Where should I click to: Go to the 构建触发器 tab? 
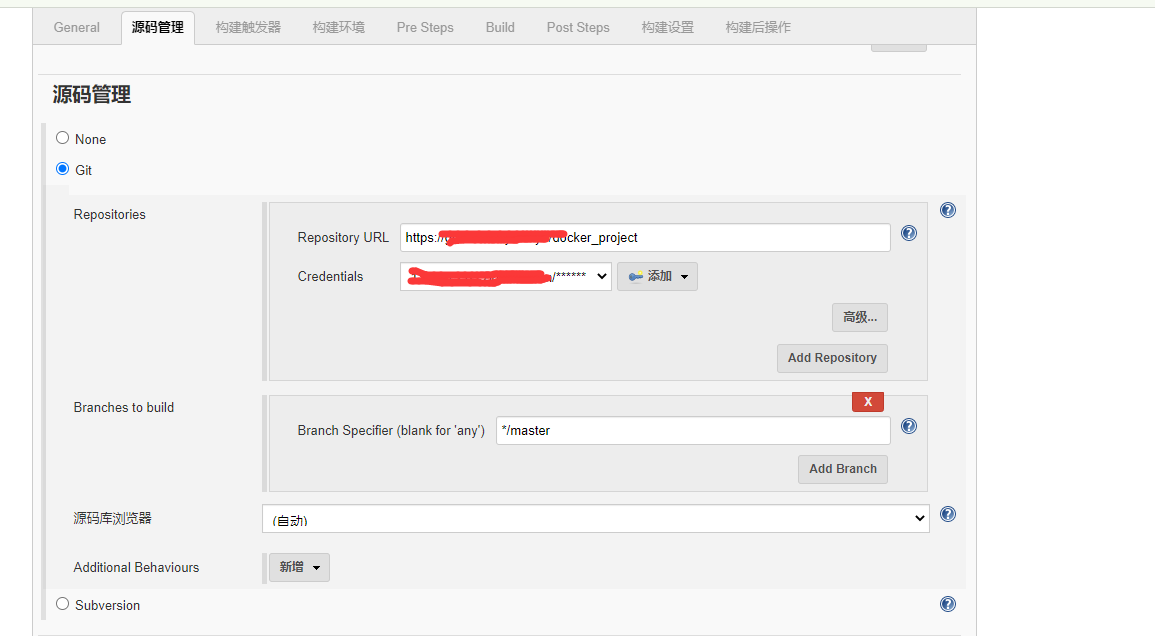[x=248, y=27]
